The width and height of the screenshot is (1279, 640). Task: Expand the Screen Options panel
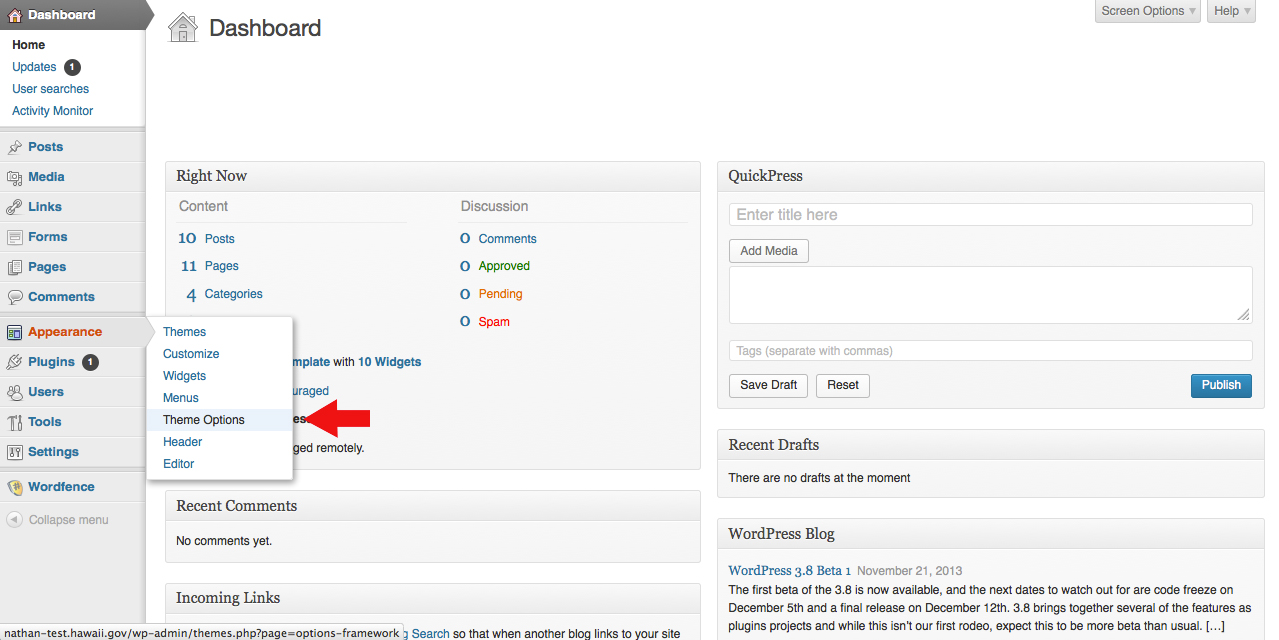(x=1147, y=11)
